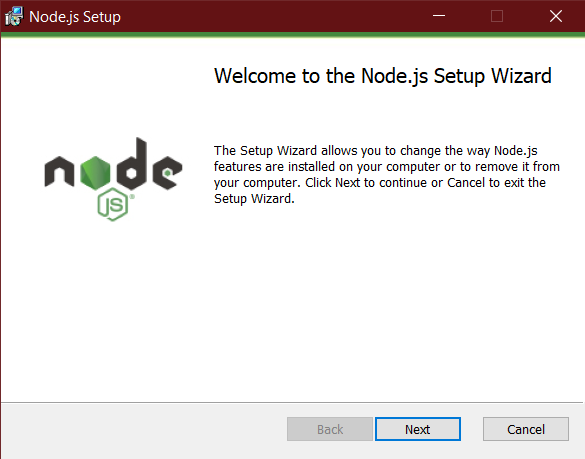Minimize the Node.js Setup window
Screen dimensions: 585x459
[439, 16]
